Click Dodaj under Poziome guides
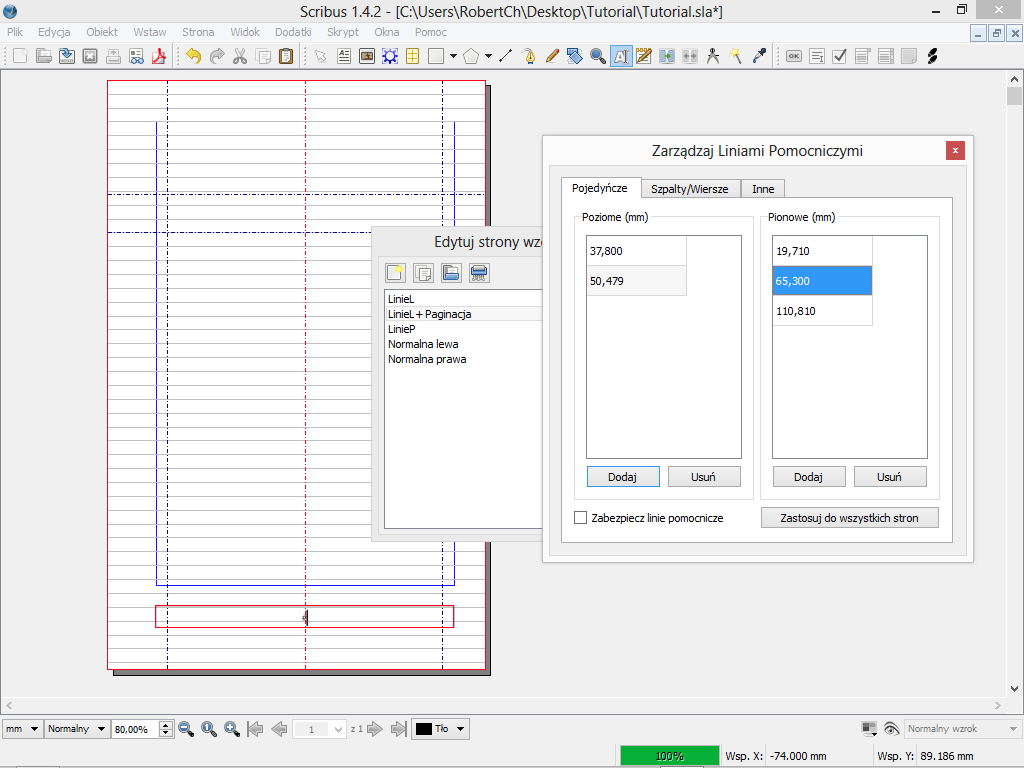Viewport: 1024px width, 768px height. (622, 477)
